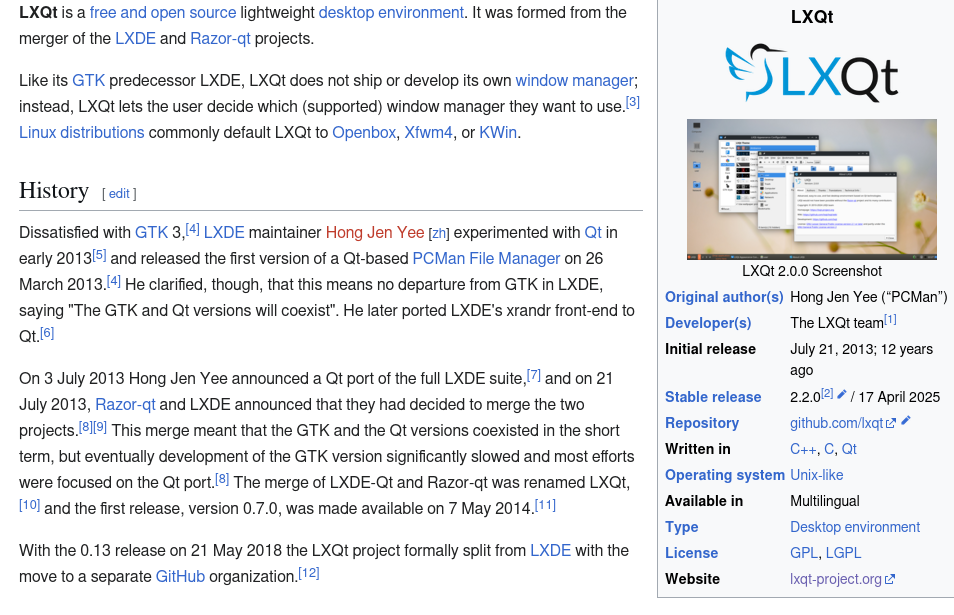954x615 pixels.
Task: Click the 'Multilingual' value in infobox
Action: 824,501
